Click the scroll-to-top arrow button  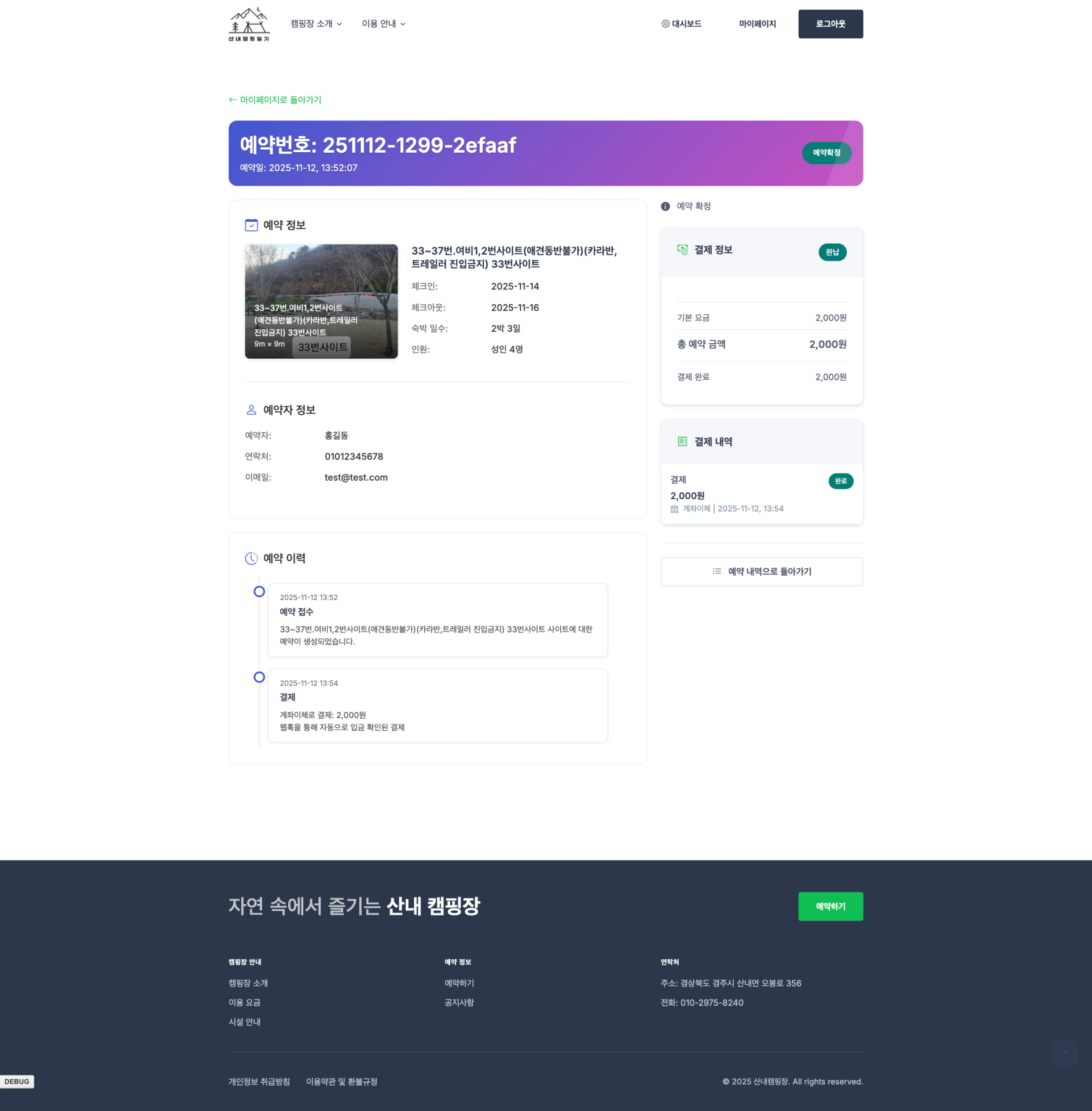[x=1064, y=1053]
